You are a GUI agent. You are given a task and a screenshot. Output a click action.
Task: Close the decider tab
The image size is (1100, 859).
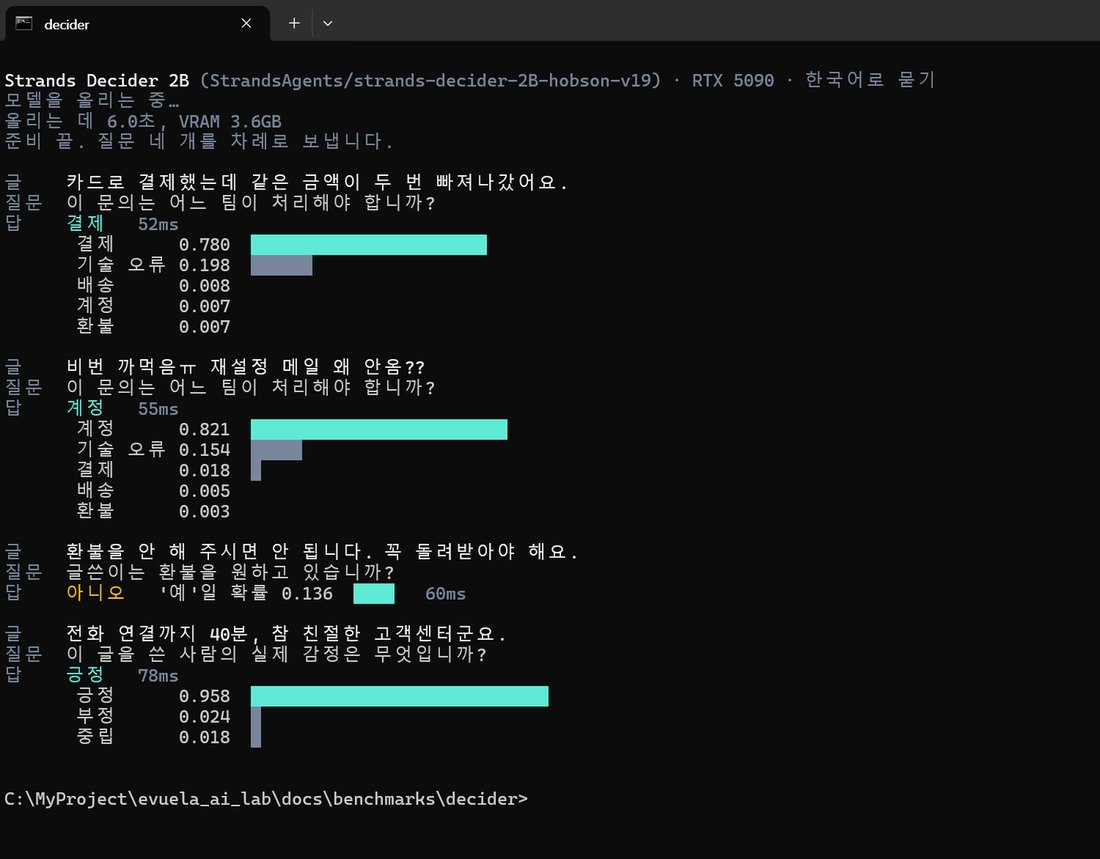(x=246, y=23)
